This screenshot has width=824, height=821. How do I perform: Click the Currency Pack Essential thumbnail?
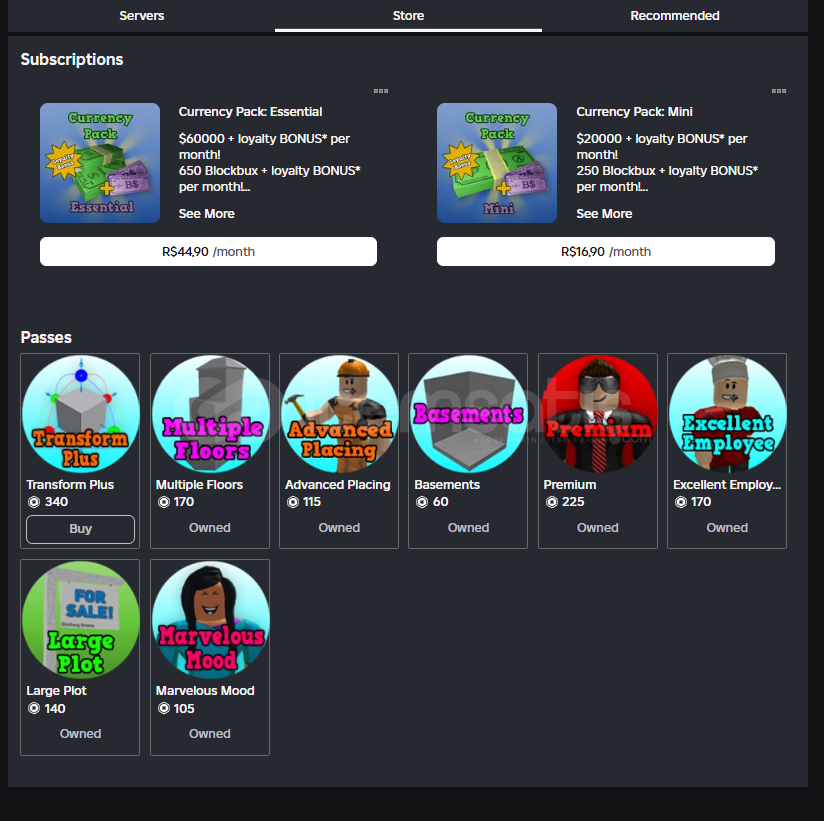pyautogui.click(x=100, y=163)
